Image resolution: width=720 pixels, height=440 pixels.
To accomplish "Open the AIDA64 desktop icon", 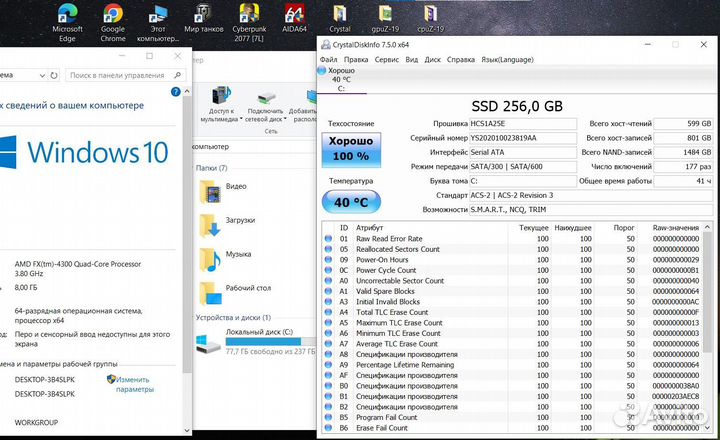I will pyautogui.click(x=294, y=18).
